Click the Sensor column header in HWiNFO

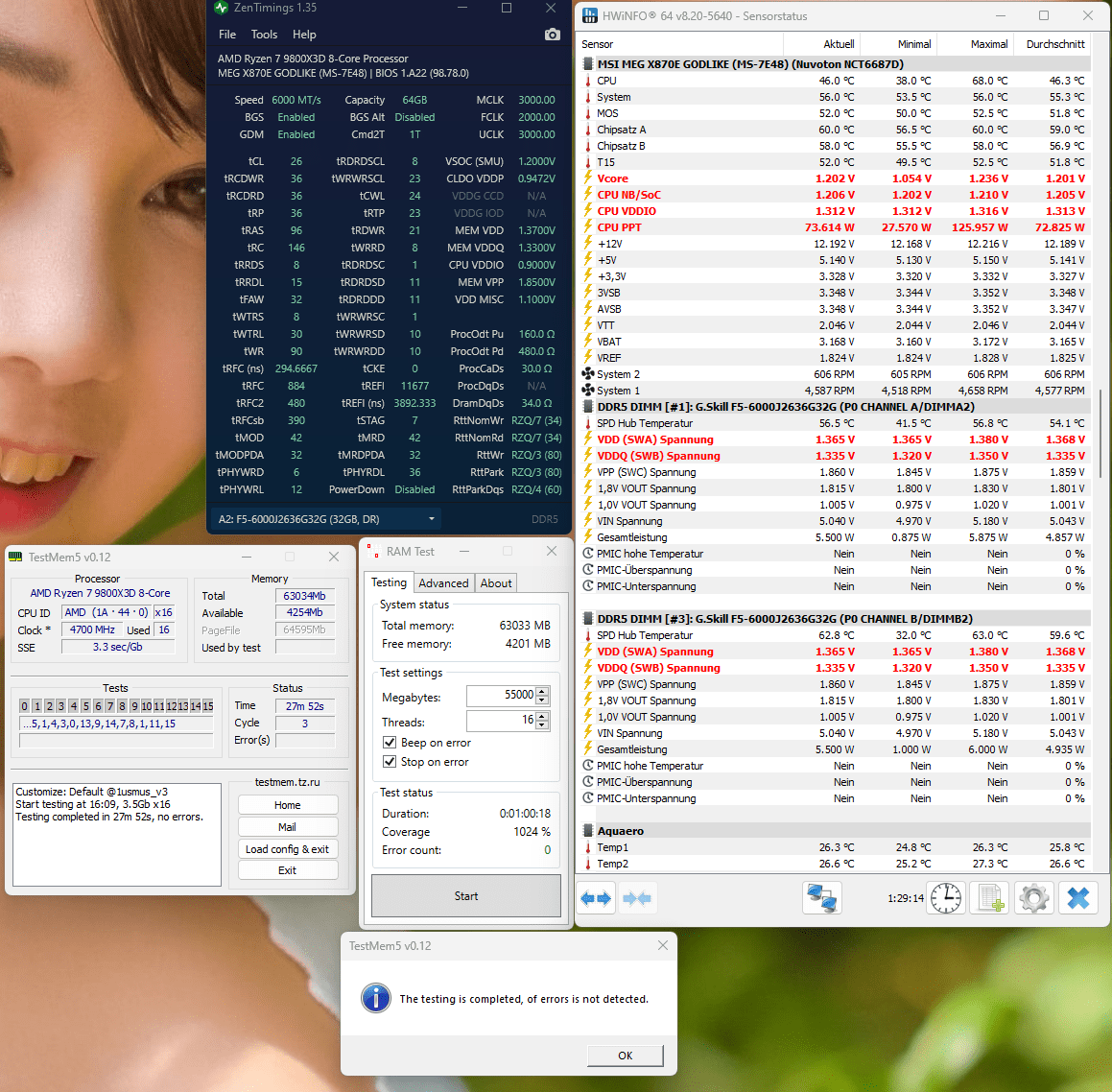pyautogui.click(x=681, y=44)
